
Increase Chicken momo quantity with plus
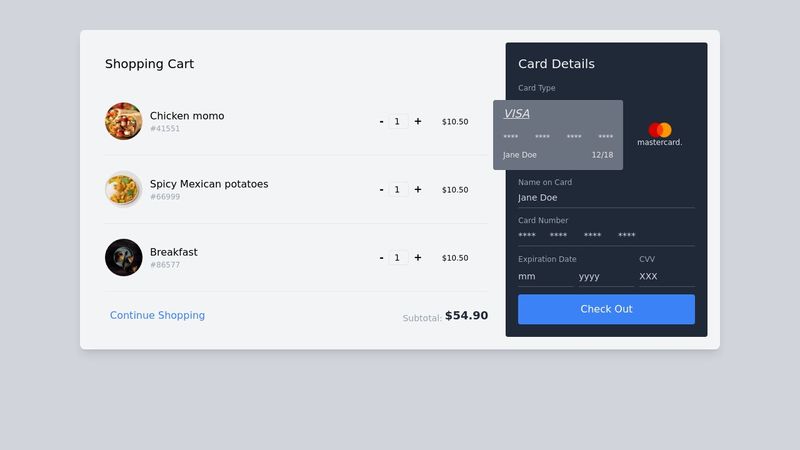pos(418,122)
